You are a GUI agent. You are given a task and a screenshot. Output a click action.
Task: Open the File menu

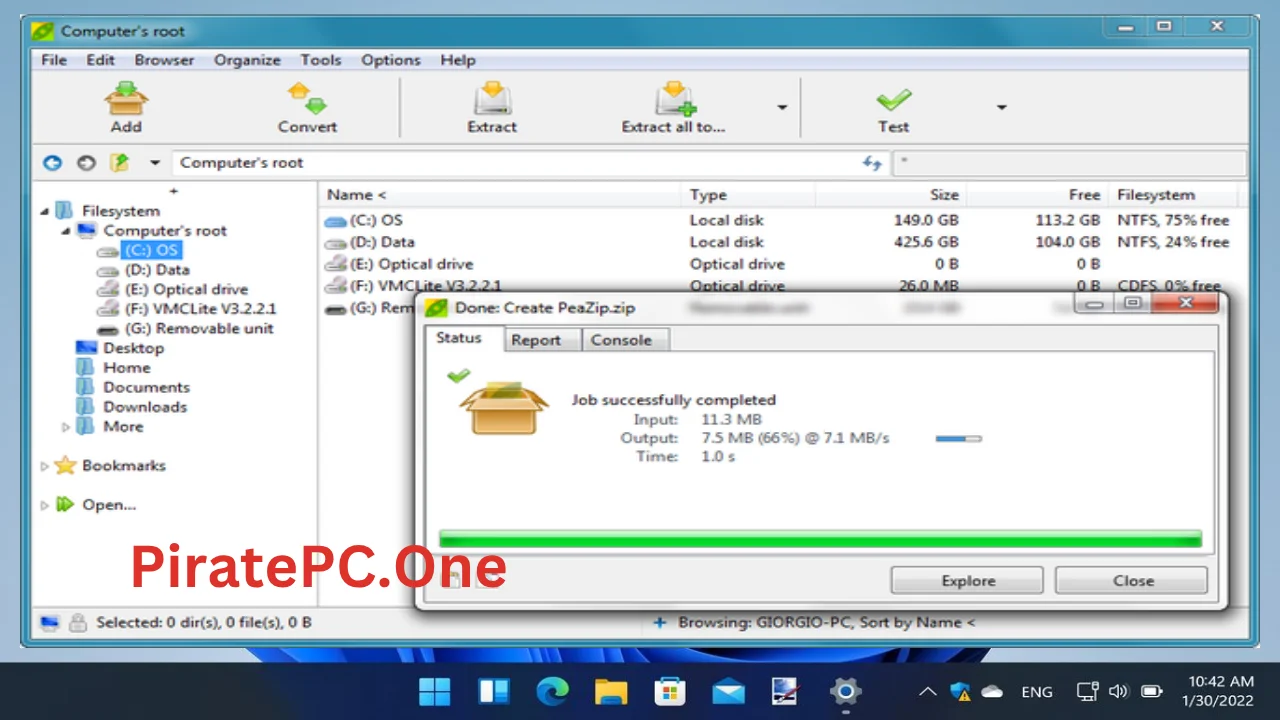click(54, 60)
